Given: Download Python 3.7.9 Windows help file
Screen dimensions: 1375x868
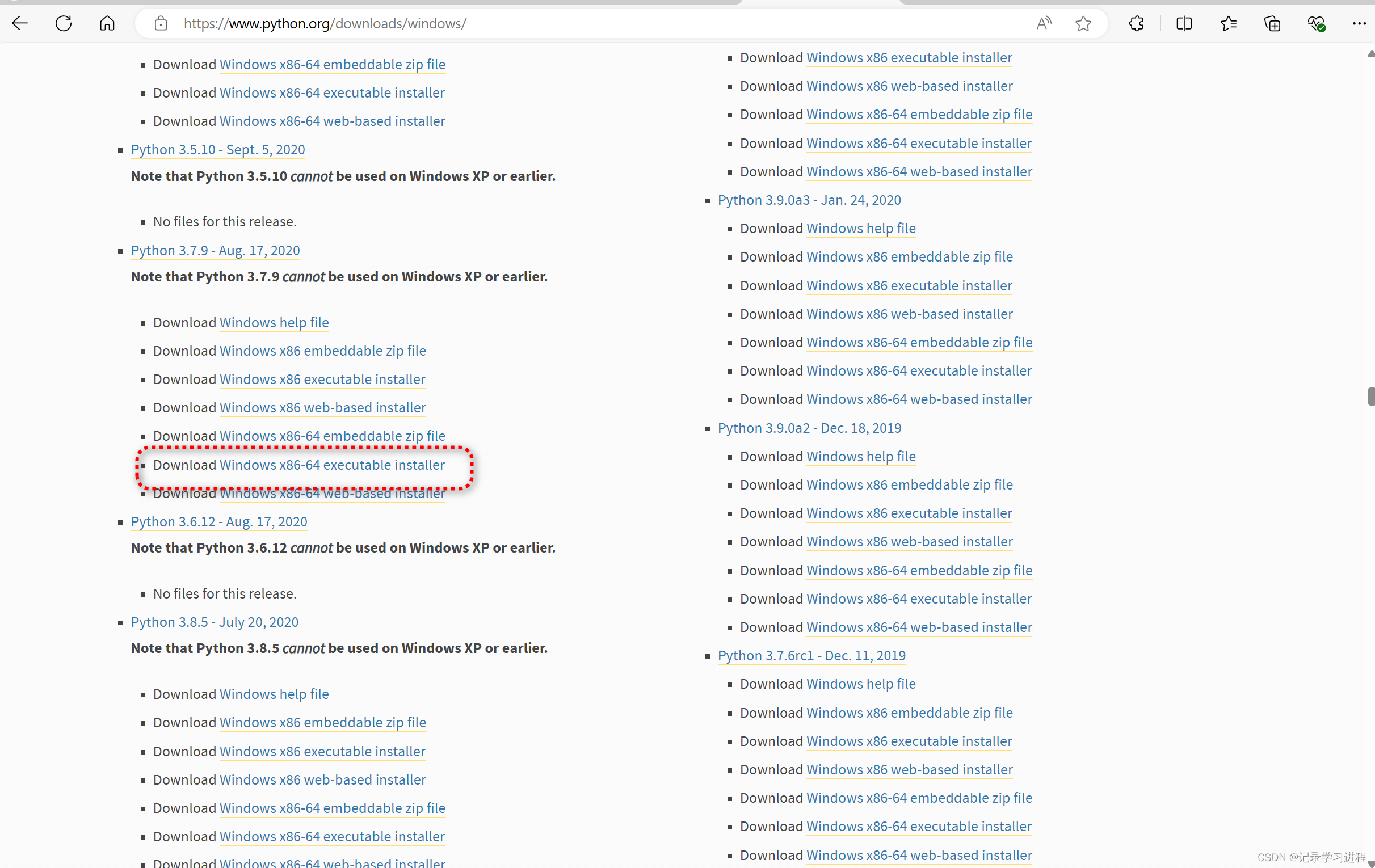Looking at the screenshot, I should click(x=274, y=322).
